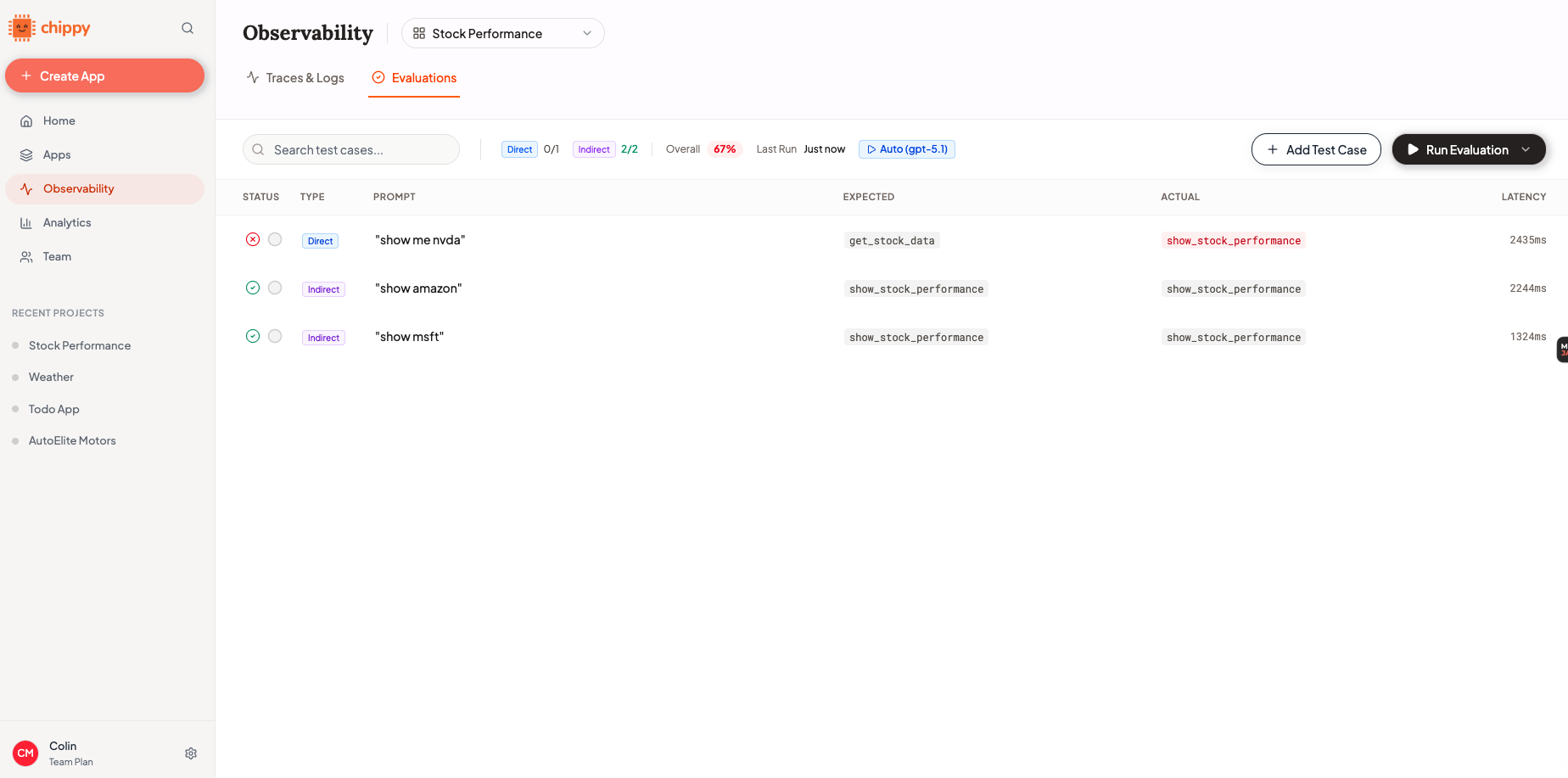Open the AutoElite Motors recent project

[72, 440]
